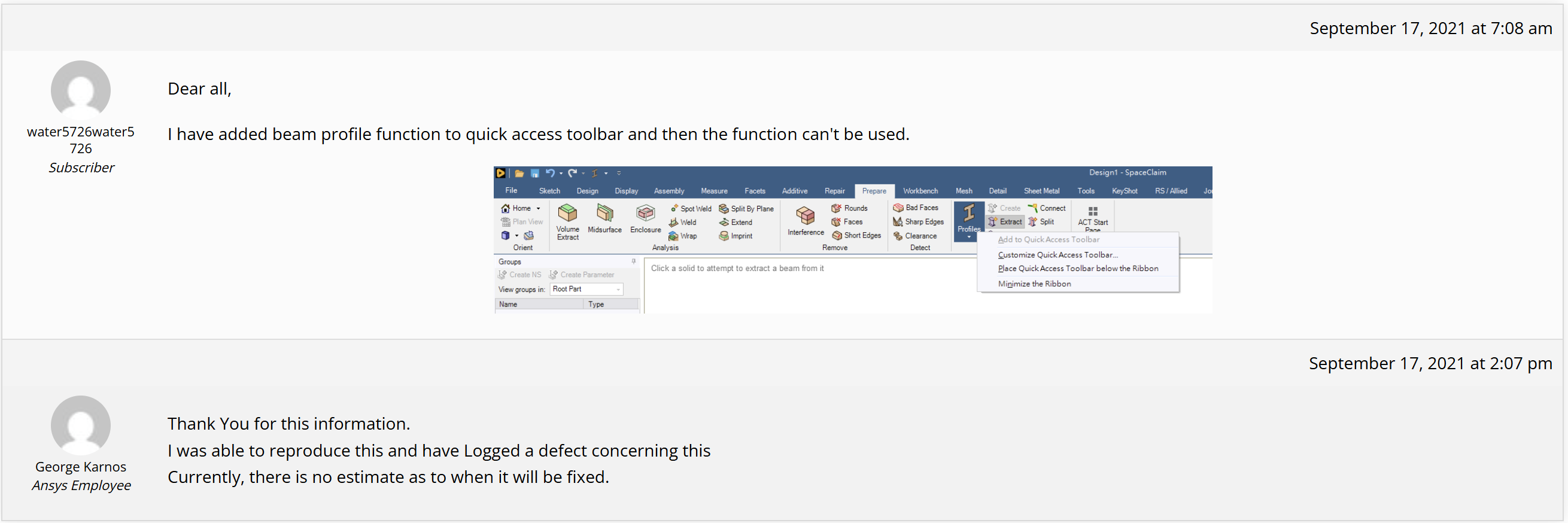Click the Redo arrow icon
The image size is (1568, 523).
(572, 173)
